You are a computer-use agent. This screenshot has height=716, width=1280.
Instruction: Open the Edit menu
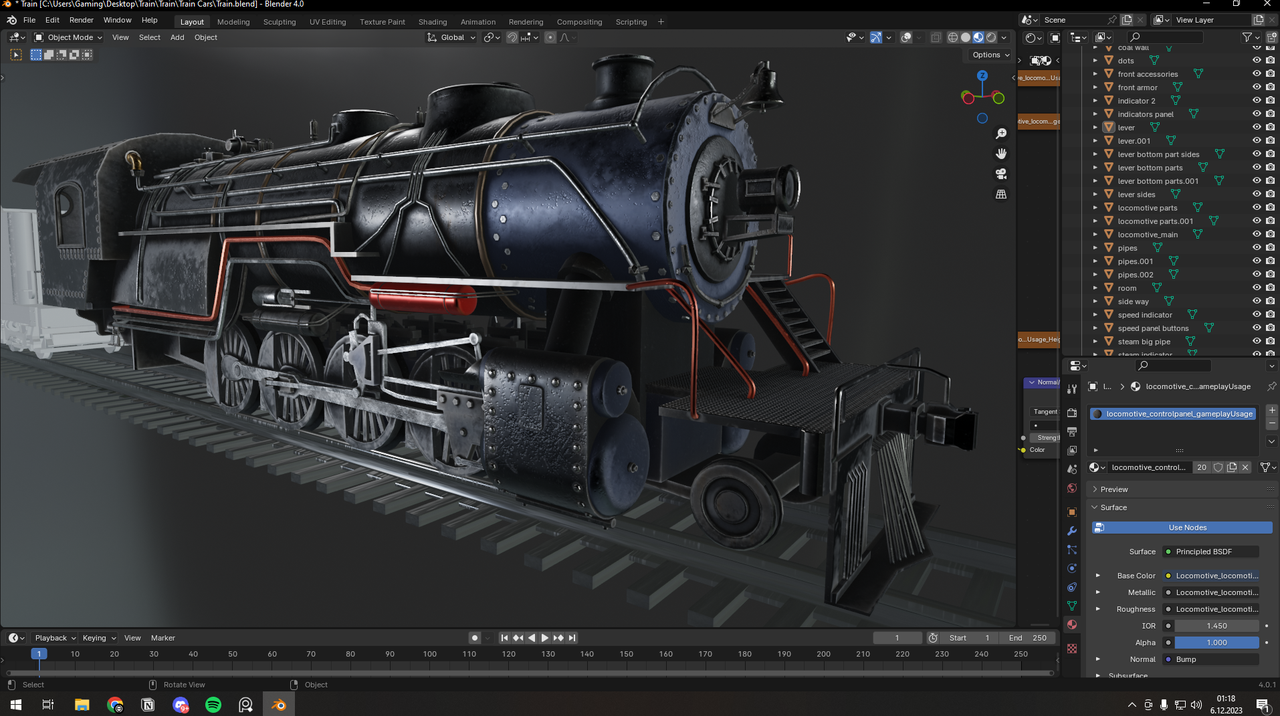click(52, 20)
